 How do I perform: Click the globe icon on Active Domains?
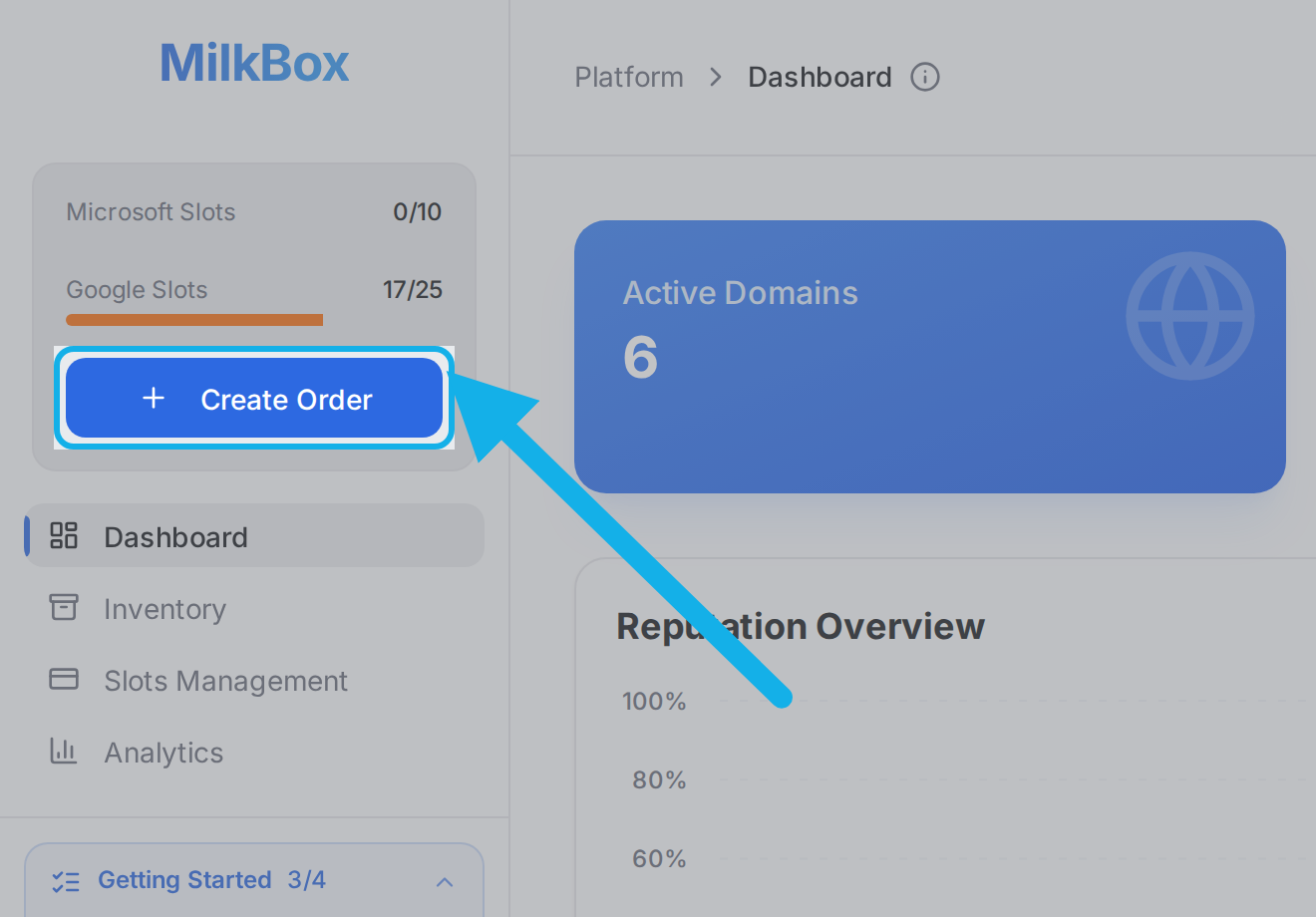coord(1190,316)
